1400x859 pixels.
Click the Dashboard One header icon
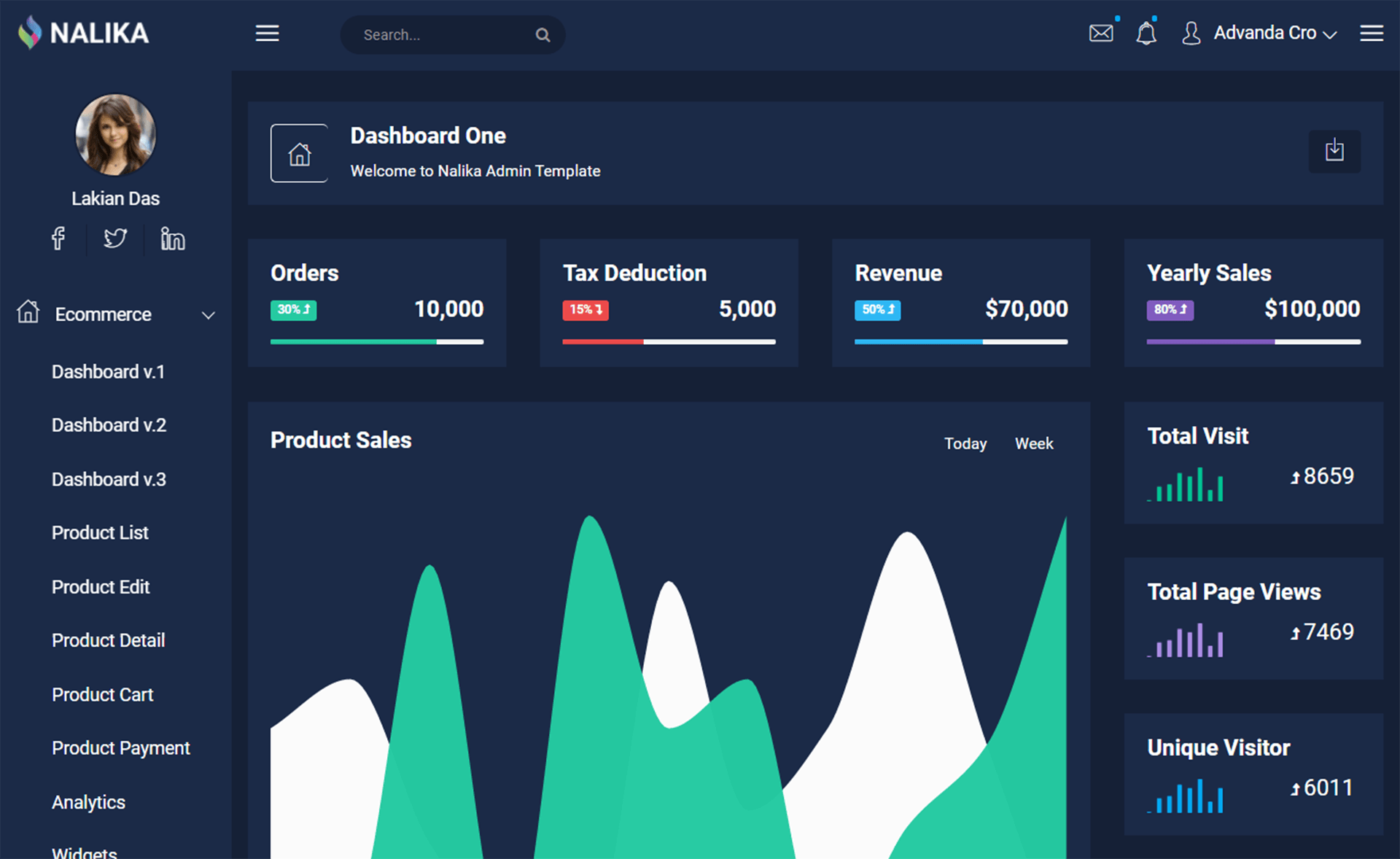(x=298, y=151)
